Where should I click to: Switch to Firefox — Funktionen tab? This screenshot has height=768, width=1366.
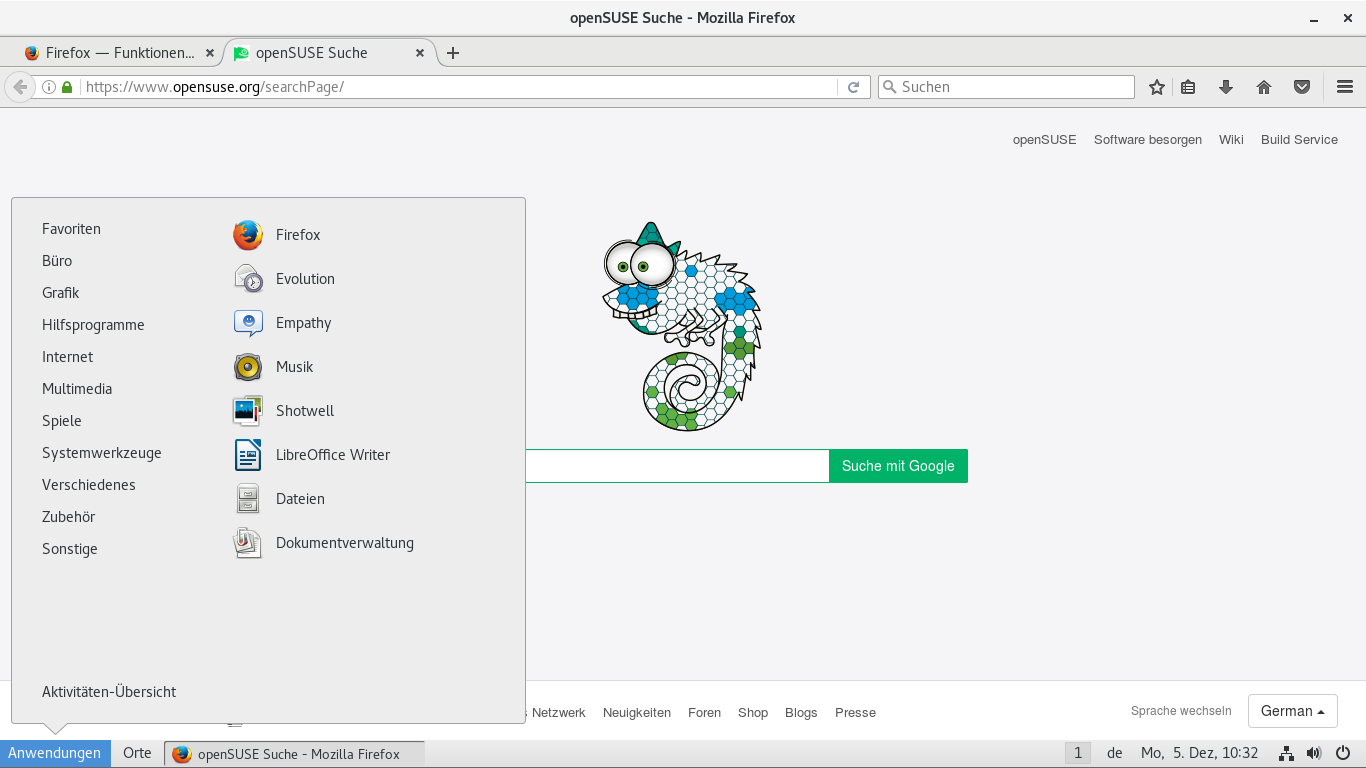click(x=119, y=53)
